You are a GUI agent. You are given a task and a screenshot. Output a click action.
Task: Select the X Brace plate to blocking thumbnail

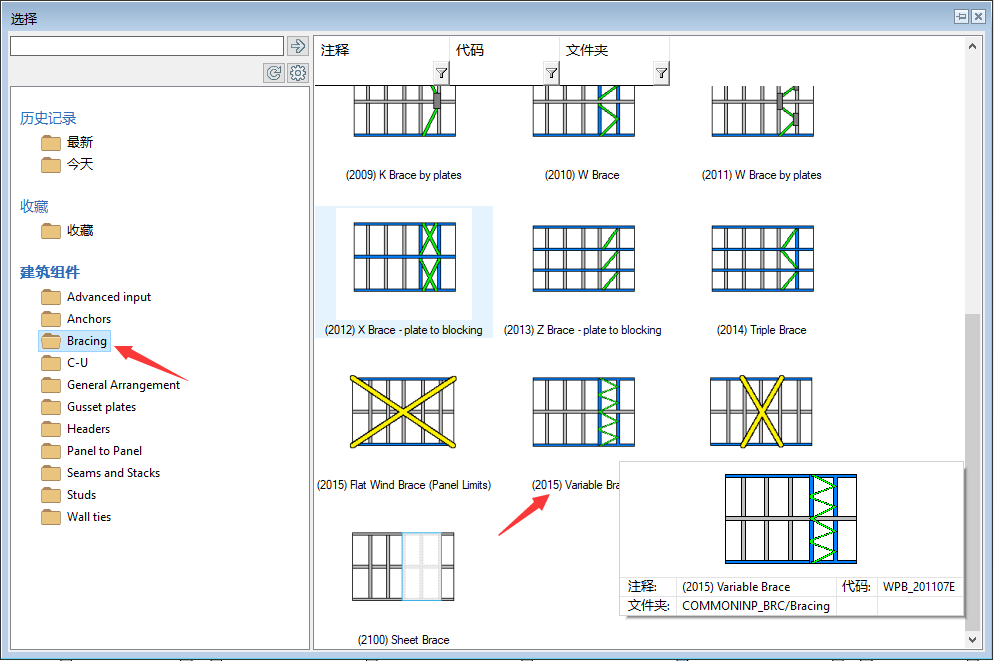point(404,257)
